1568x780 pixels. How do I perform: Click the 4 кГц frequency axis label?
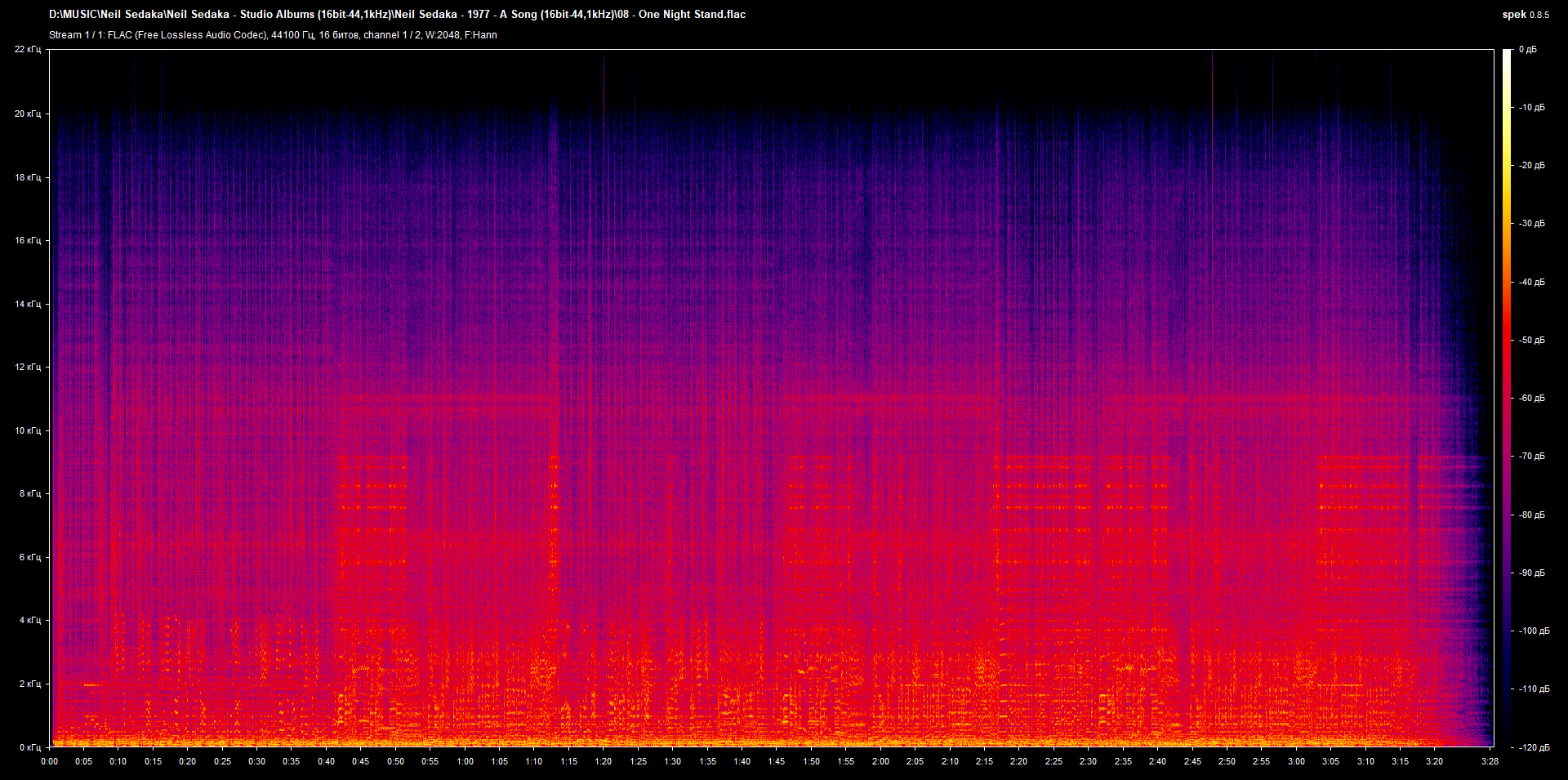click(x=30, y=620)
